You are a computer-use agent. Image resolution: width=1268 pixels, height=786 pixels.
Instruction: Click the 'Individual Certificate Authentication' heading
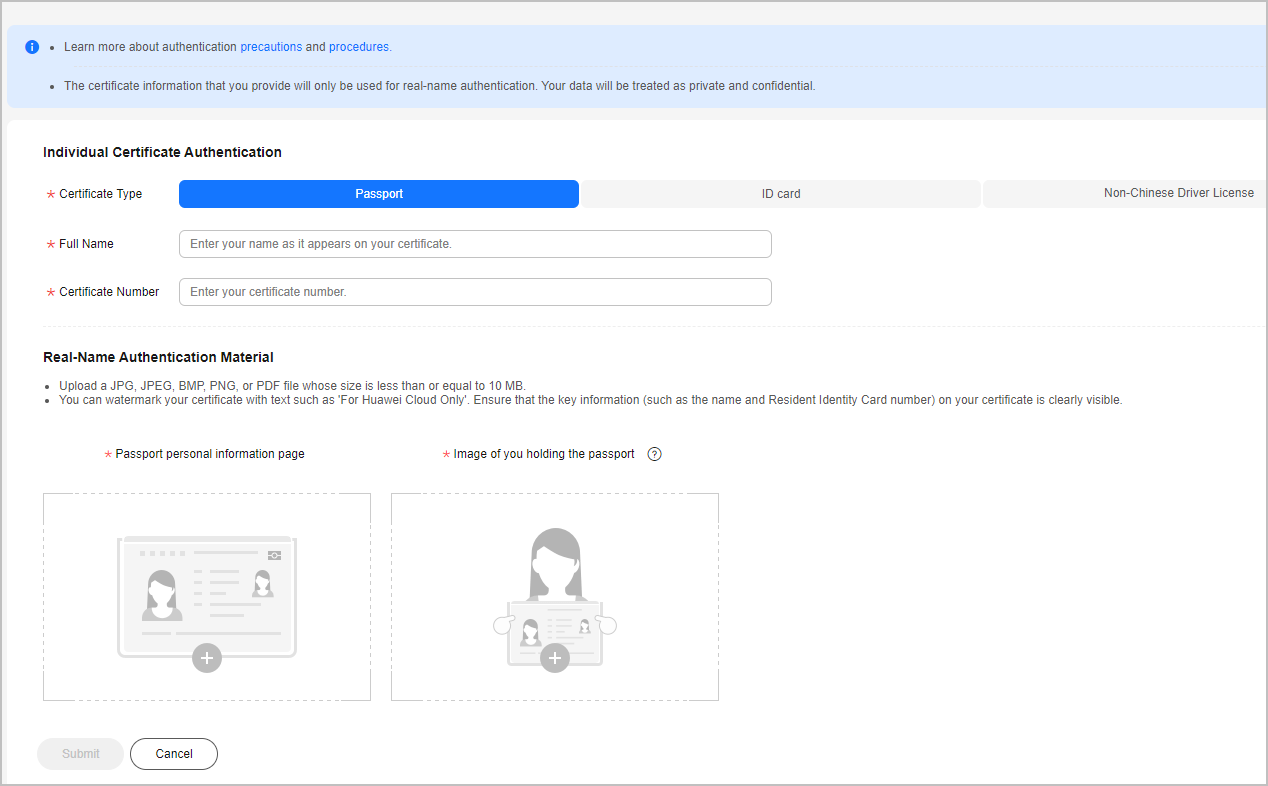pyautogui.click(x=162, y=153)
